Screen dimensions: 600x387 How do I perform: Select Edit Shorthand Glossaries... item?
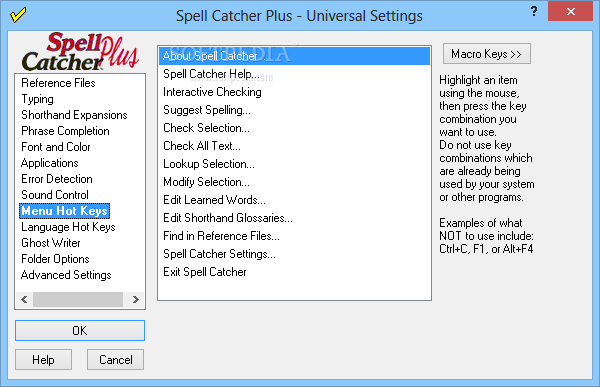[x=294, y=218]
